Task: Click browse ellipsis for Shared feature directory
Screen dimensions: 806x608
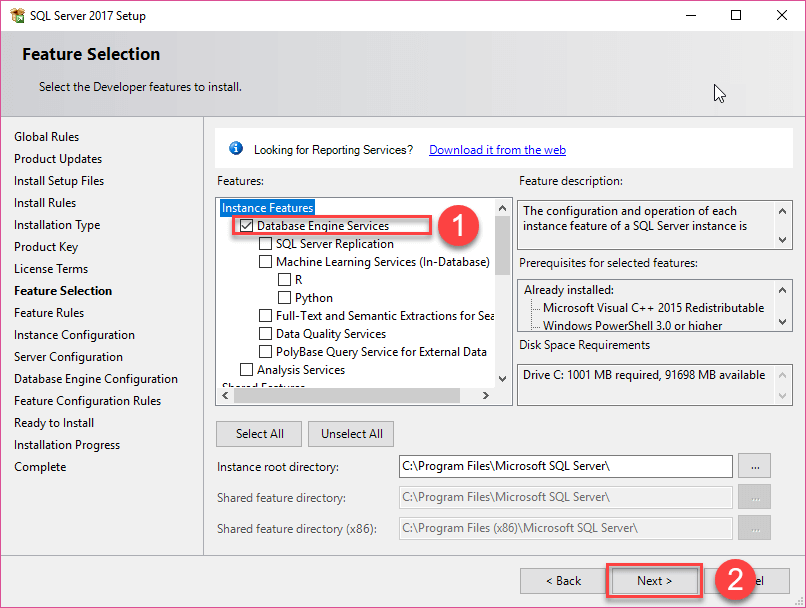Action: coord(754,497)
